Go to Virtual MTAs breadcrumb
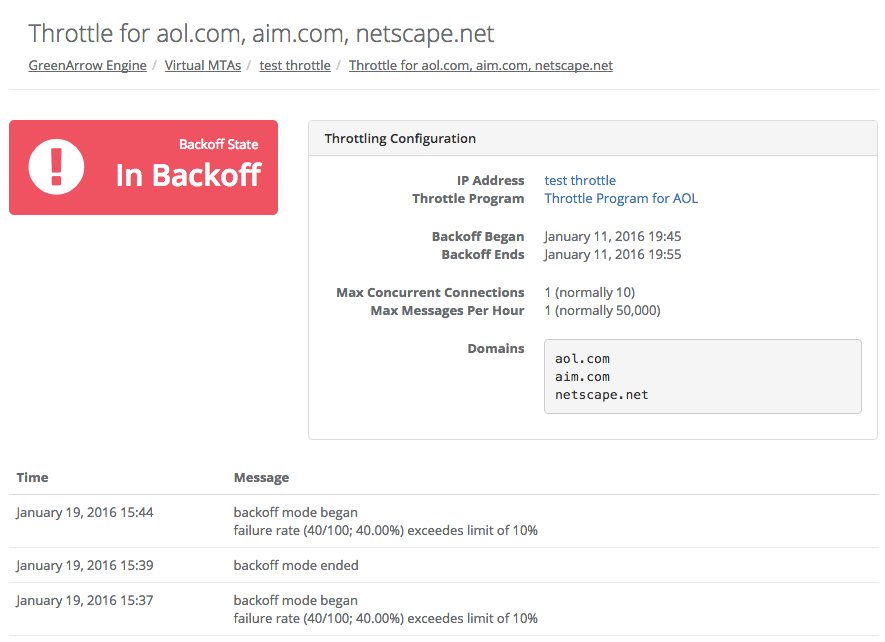Viewport: 885px width, 642px height. 203,65
